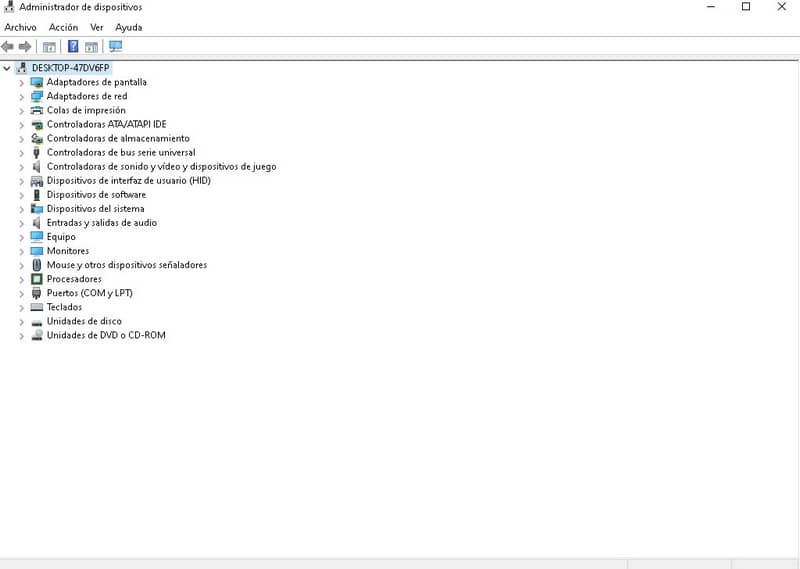
Task: Click the action pane toolbar icon
Action: 91,47
